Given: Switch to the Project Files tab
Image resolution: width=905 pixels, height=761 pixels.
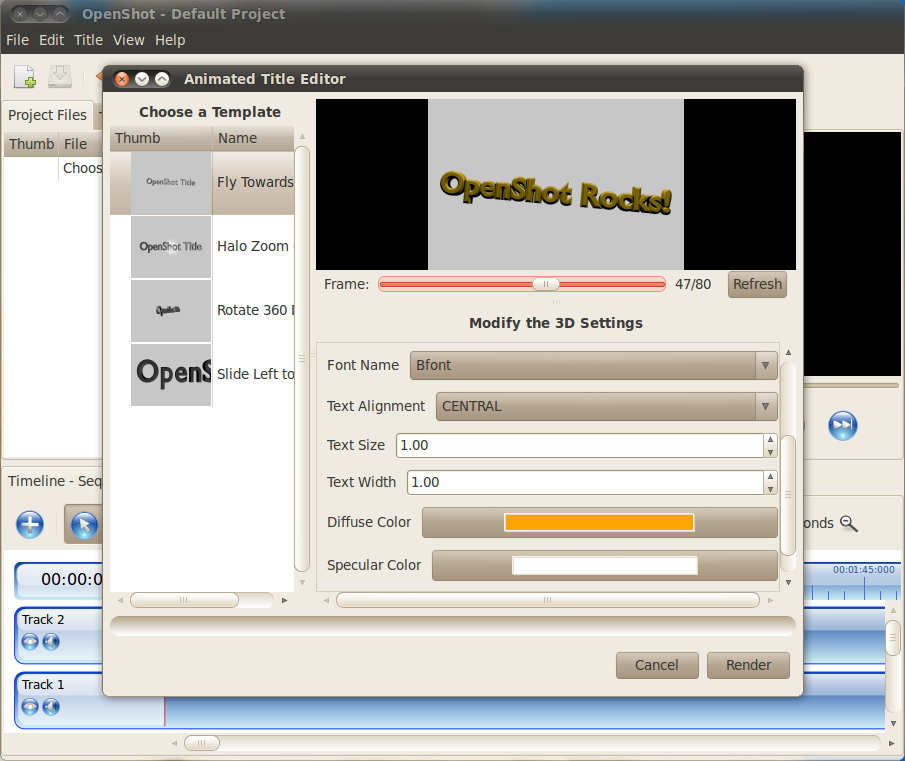Looking at the screenshot, I should click(47, 115).
